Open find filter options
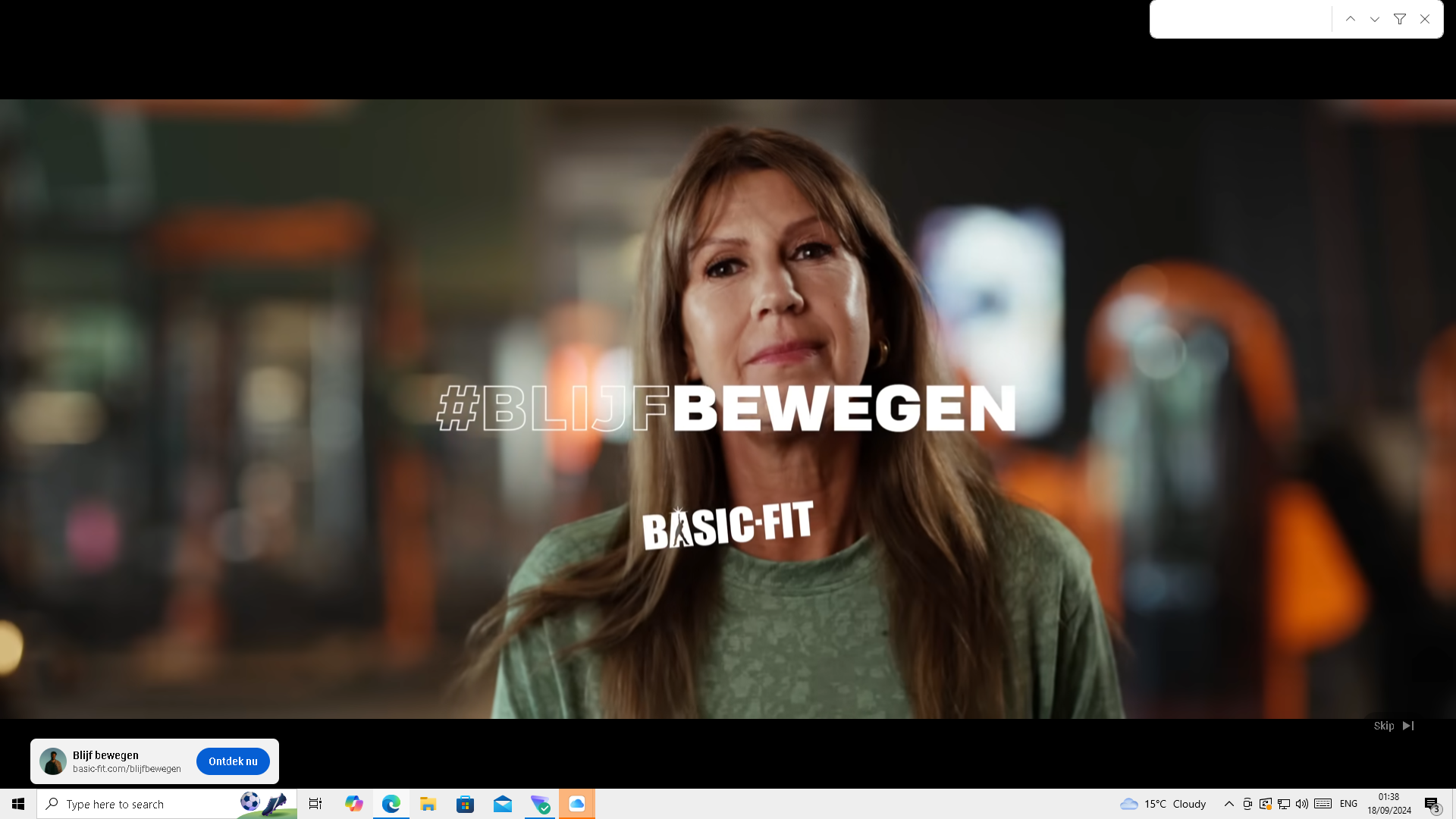This screenshot has height=819, width=1456. 1400,19
